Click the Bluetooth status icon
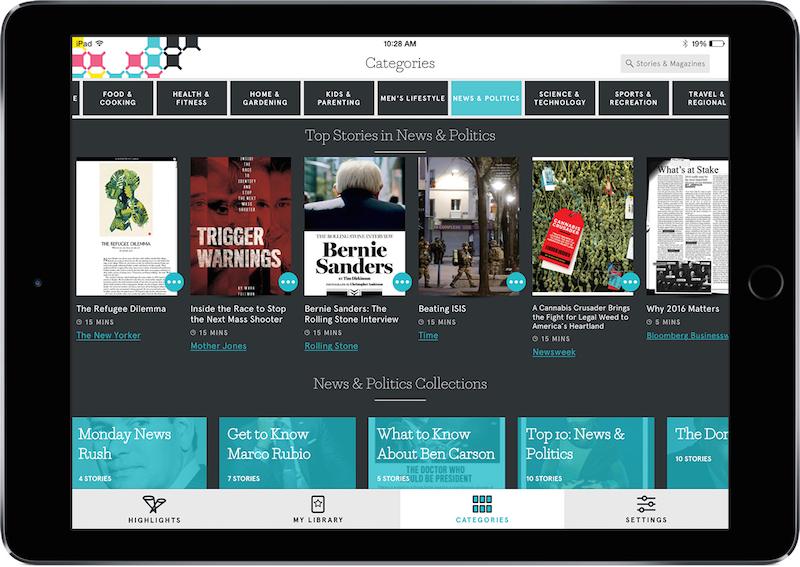The image size is (800, 567). coord(685,44)
